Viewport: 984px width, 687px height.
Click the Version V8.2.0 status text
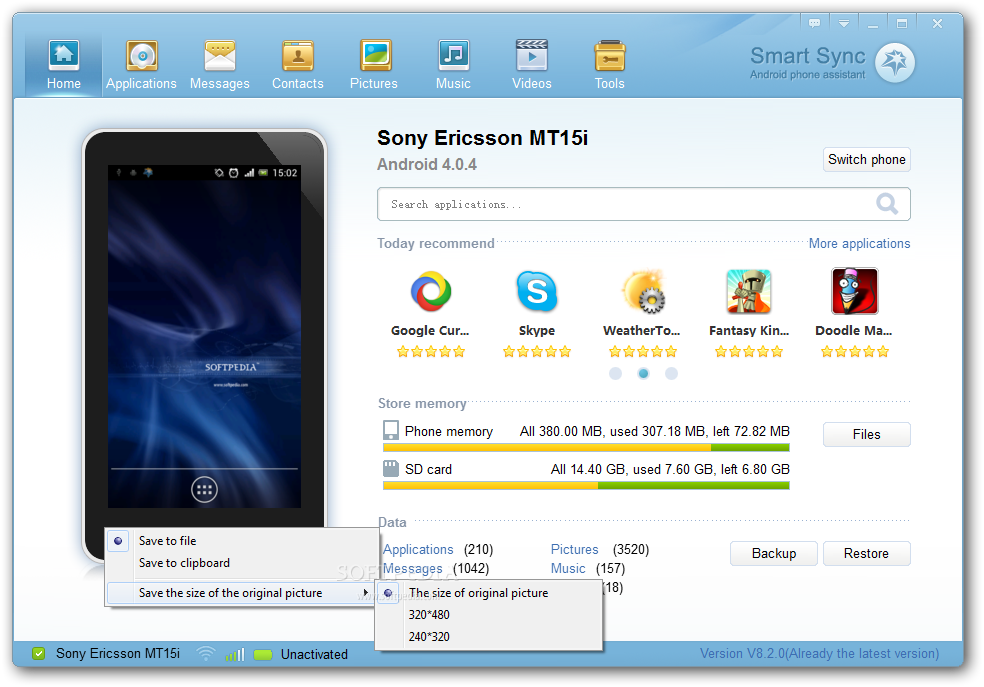[819, 654]
